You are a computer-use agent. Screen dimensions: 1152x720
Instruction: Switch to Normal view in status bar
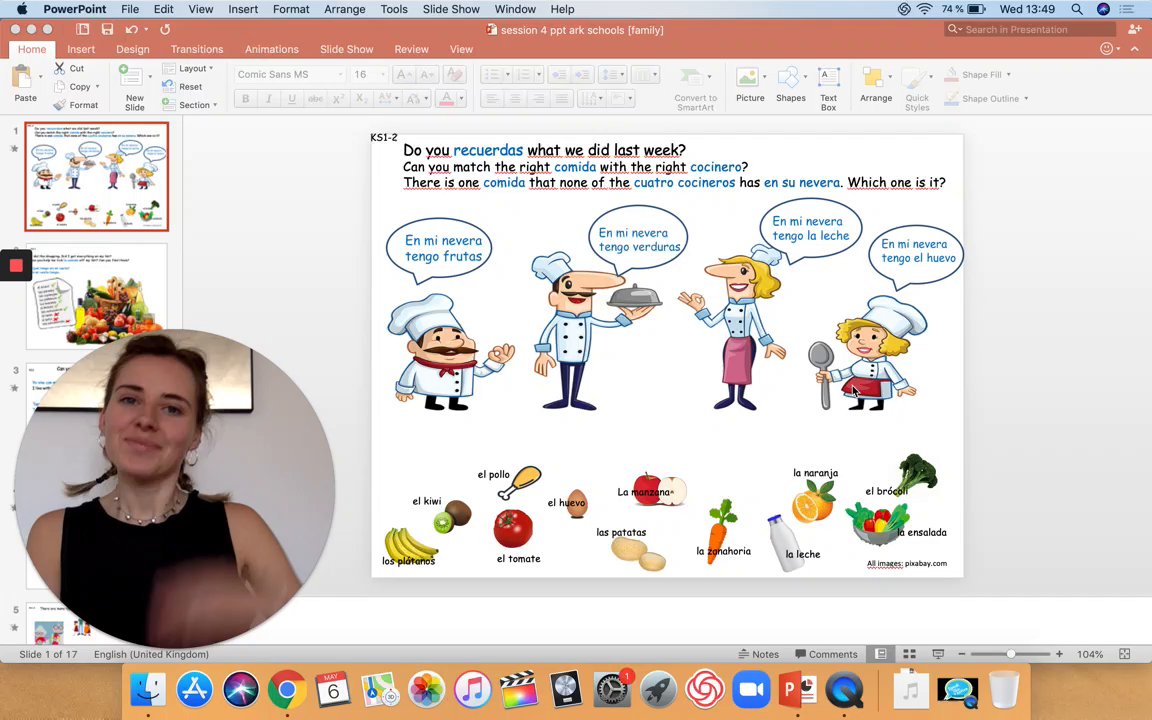pos(880,654)
